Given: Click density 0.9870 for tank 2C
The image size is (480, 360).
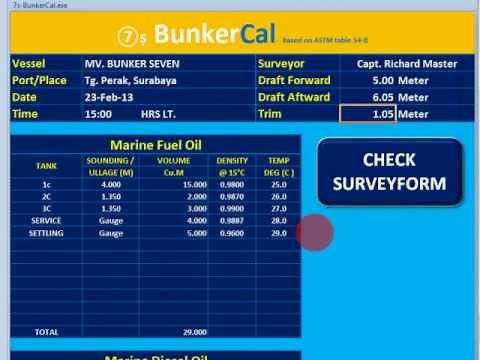Looking at the screenshot, I should tap(232, 197).
